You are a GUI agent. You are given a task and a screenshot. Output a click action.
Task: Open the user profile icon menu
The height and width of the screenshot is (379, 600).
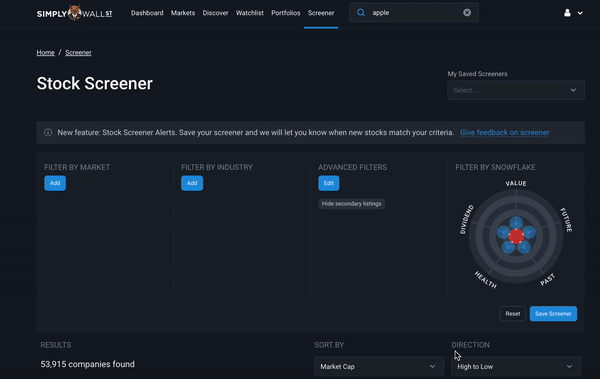point(567,13)
